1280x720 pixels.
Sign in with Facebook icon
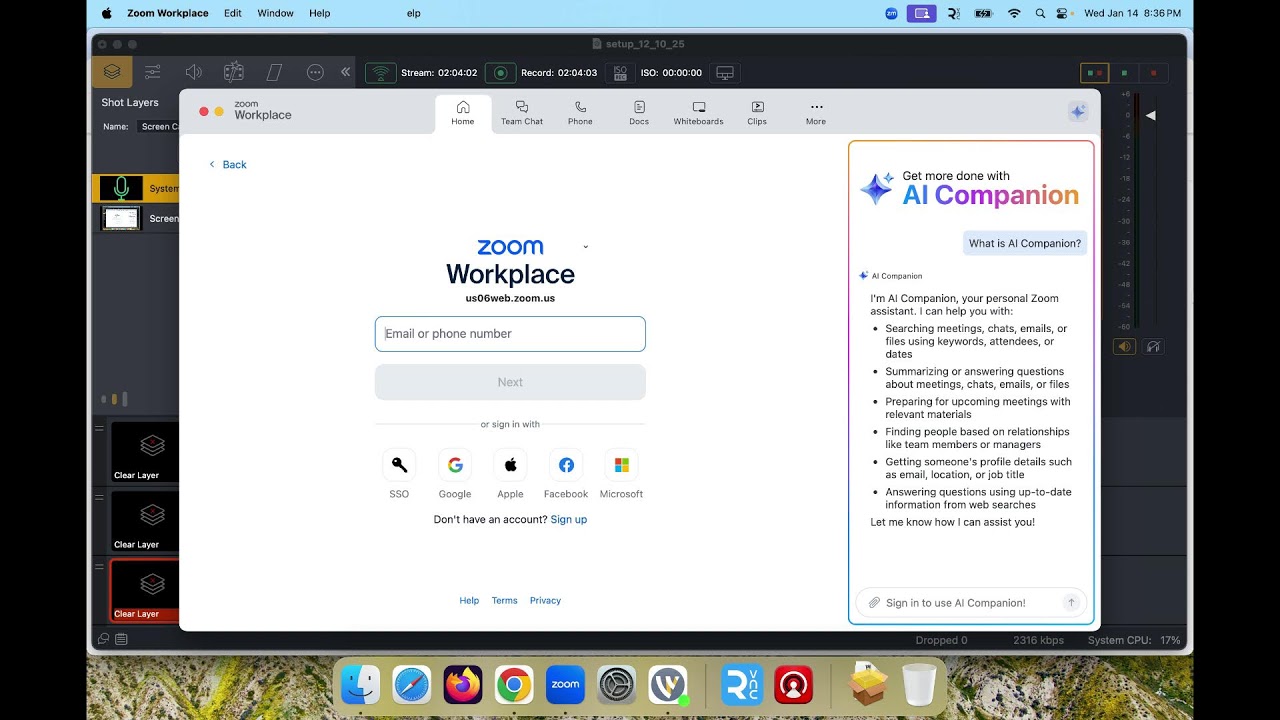[x=566, y=465]
